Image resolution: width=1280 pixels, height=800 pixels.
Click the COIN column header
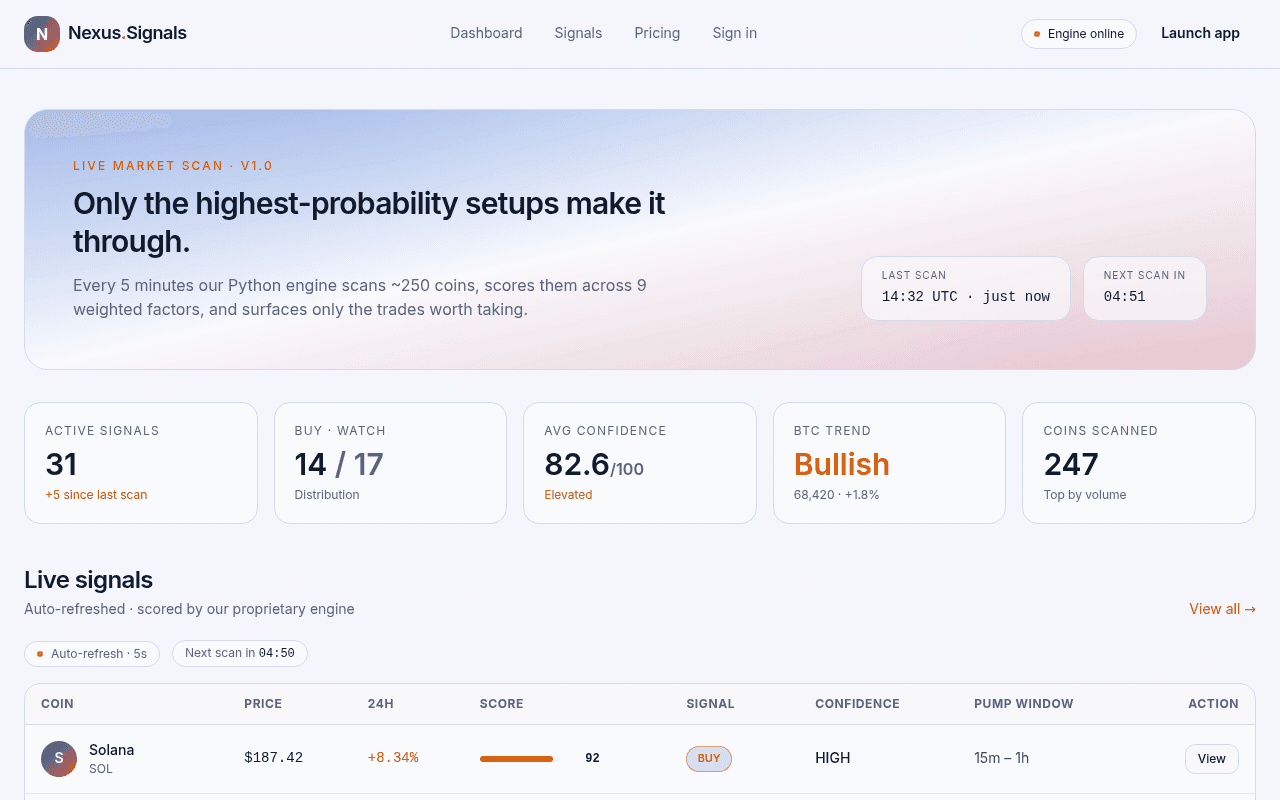pyautogui.click(x=57, y=704)
